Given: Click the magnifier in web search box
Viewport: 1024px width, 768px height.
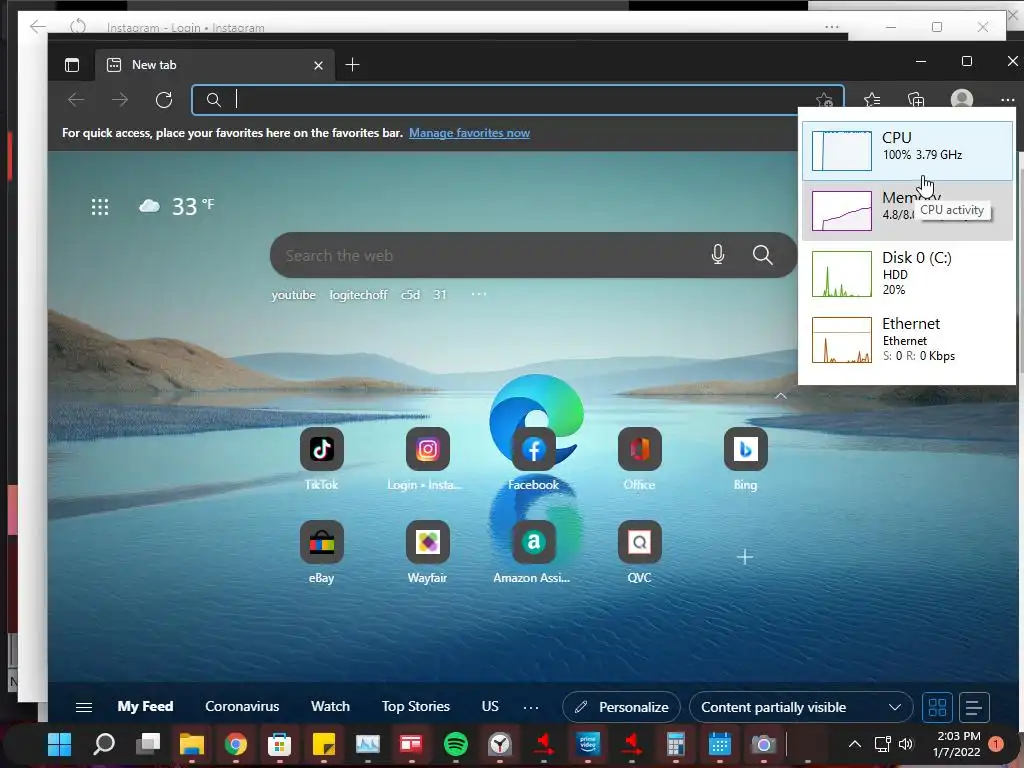Looking at the screenshot, I should [762, 255].
